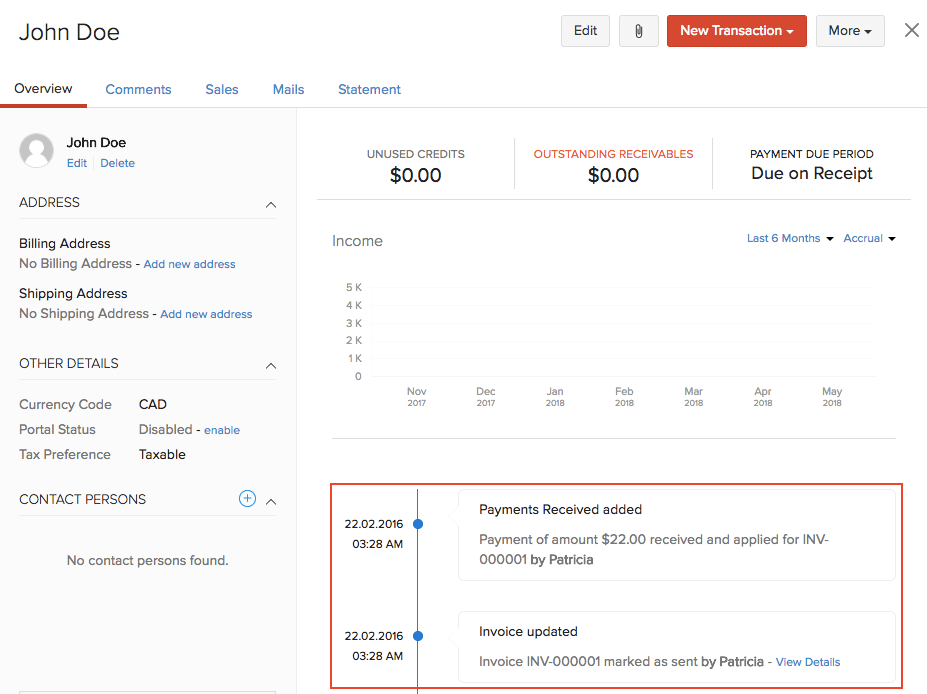
Task: Enable the portal status
Action: point(222,430)
